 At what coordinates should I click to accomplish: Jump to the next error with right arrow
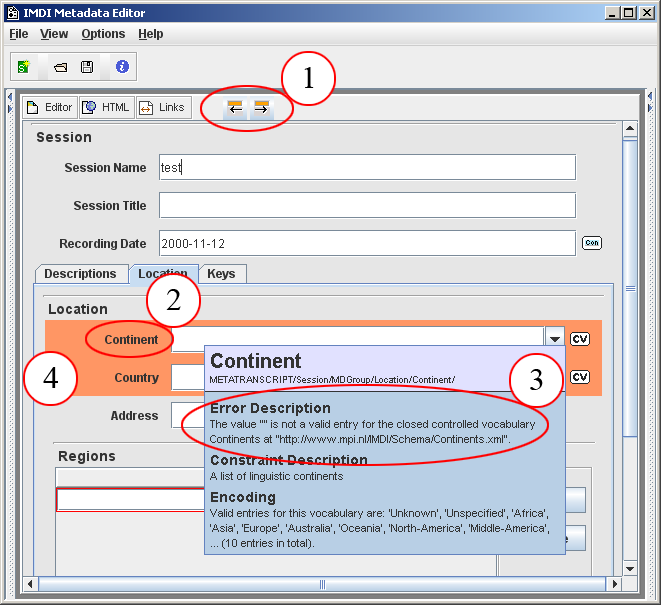[x=261, y=108]
